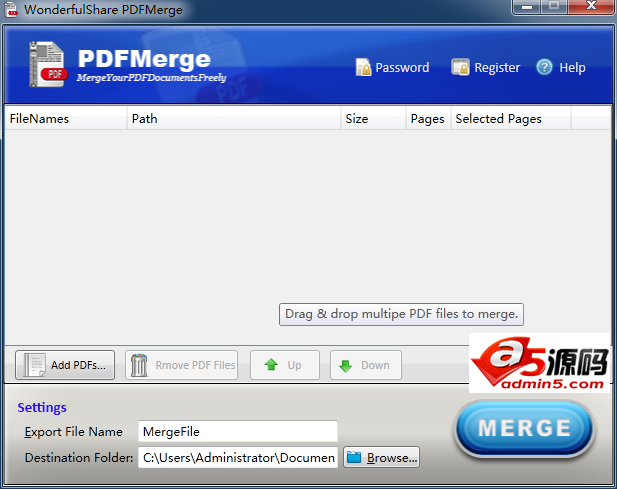617x489 pixels.
Task: Click the Add PDFs document icon
Action: (34, 365)
